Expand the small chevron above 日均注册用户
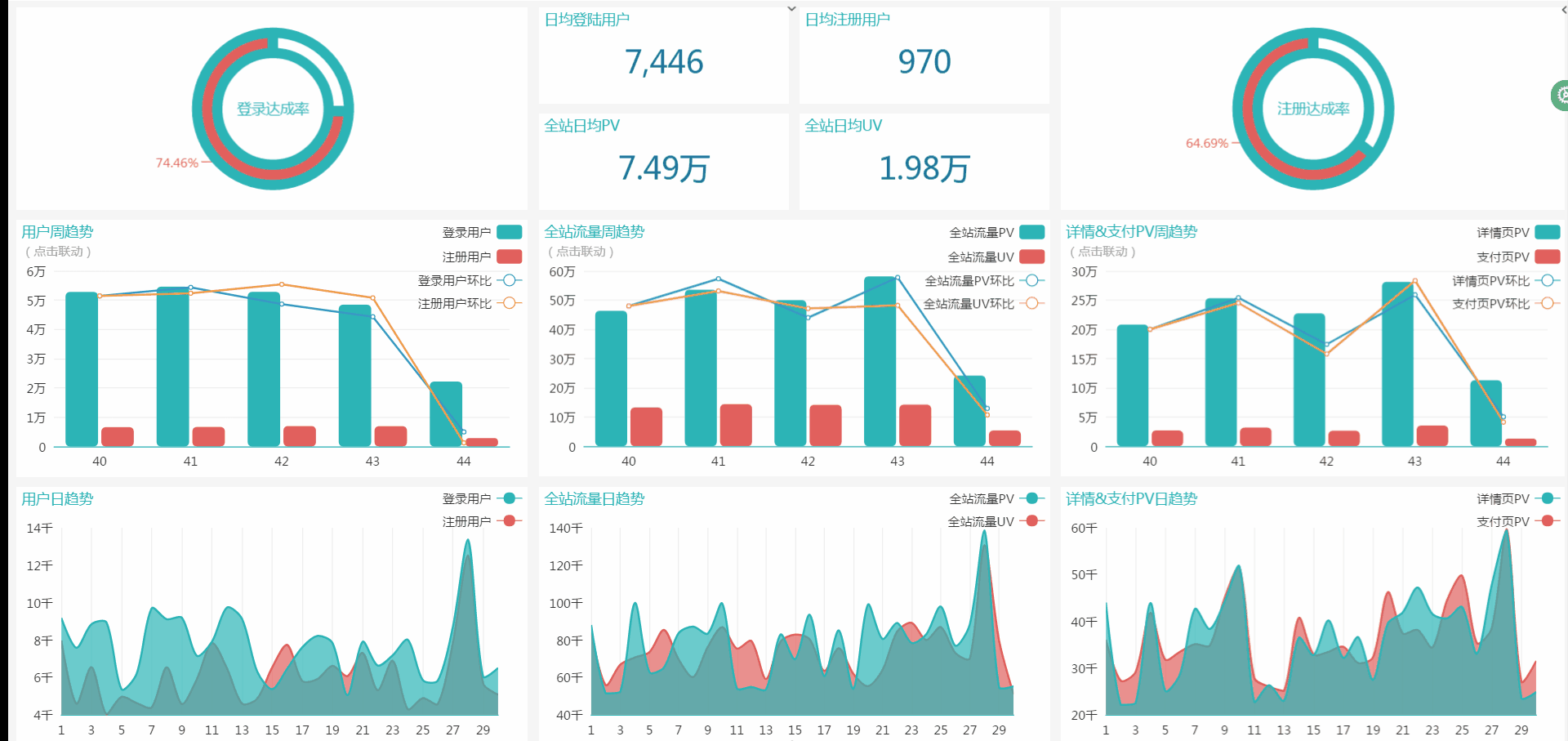Screen dimensions: 1568x741 pyautogui.click(x=791, y=9)
